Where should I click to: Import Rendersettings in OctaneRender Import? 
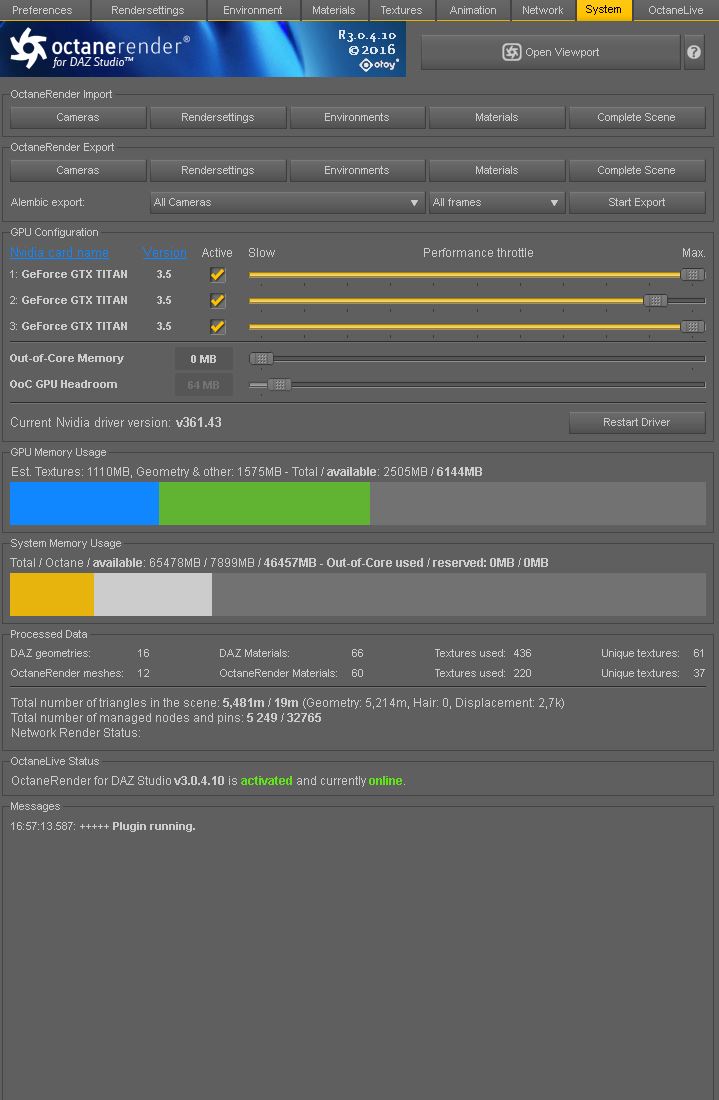click(x=217, y=117)
